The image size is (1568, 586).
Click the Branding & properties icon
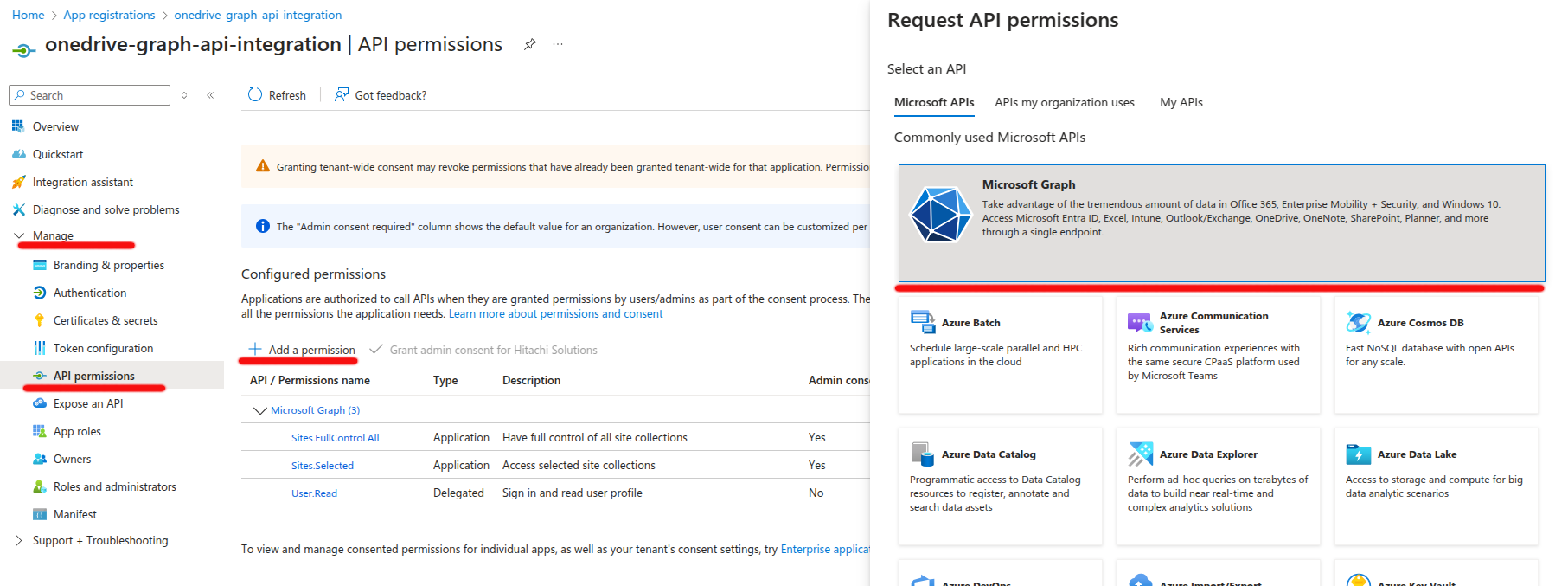[x=40, y=265]
